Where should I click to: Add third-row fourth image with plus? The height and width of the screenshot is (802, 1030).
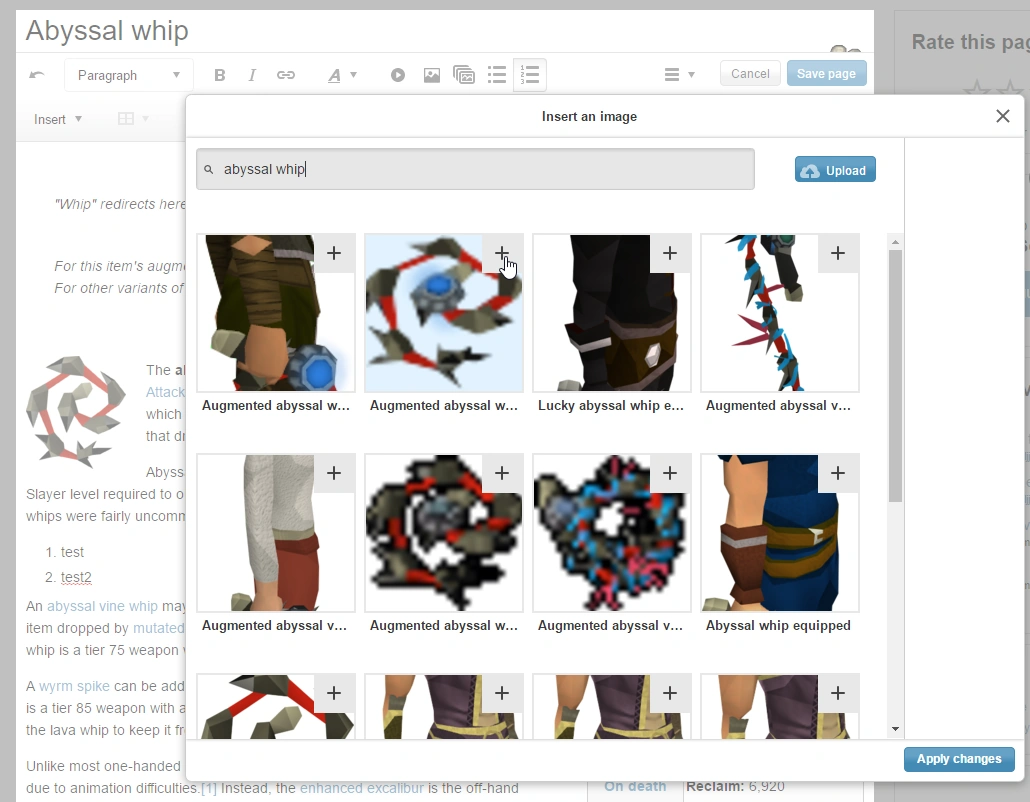838,693
